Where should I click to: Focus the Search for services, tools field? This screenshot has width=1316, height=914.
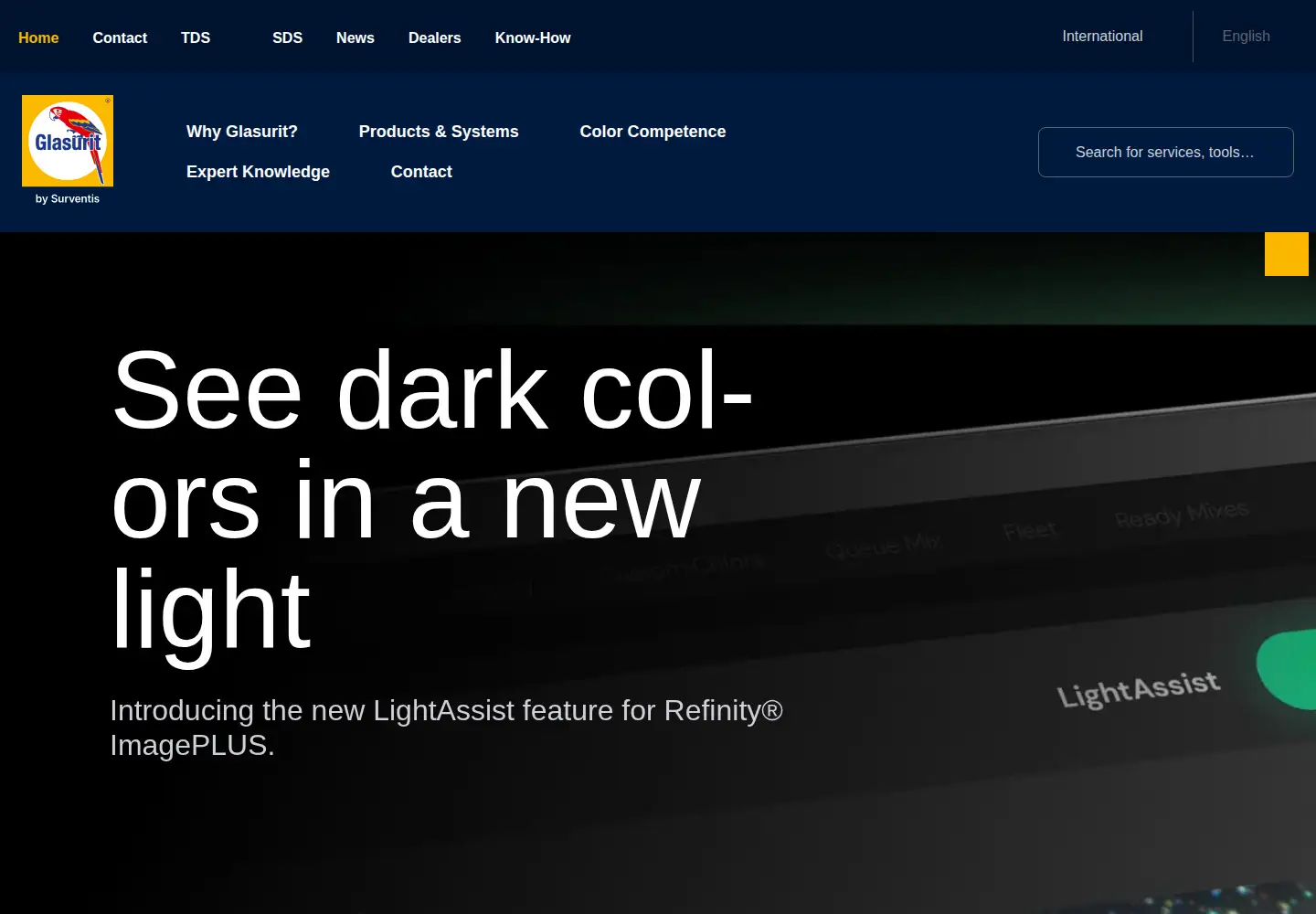pos(1166,152)
